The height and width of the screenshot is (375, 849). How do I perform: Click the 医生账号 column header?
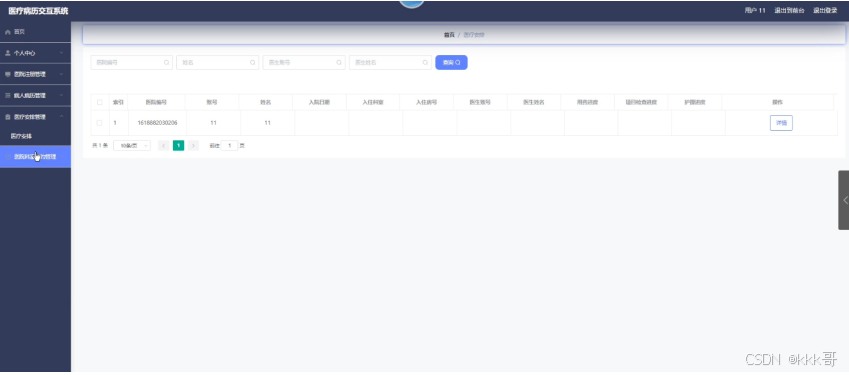tap(480, 102)
